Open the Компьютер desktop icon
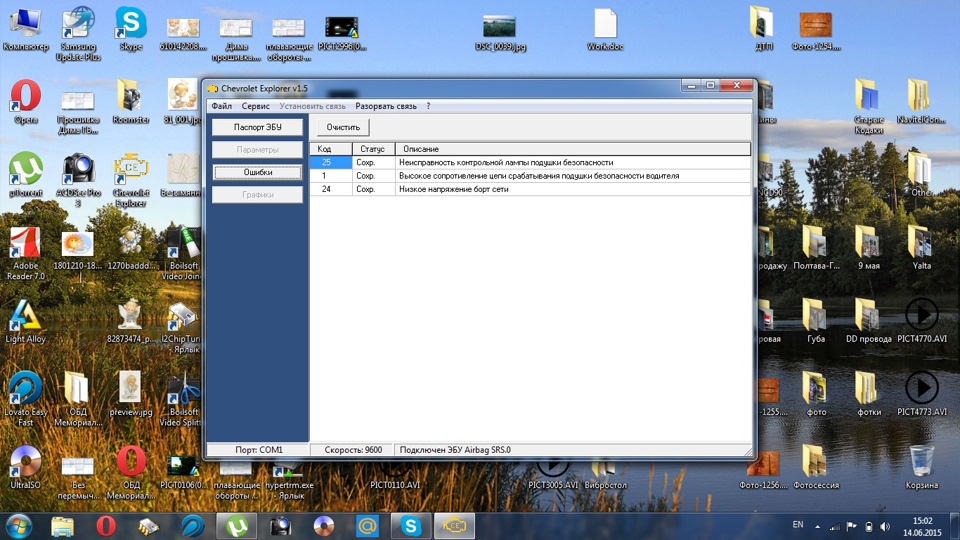The height and width of the screenshot is (540, 960). tap(25, 29)
